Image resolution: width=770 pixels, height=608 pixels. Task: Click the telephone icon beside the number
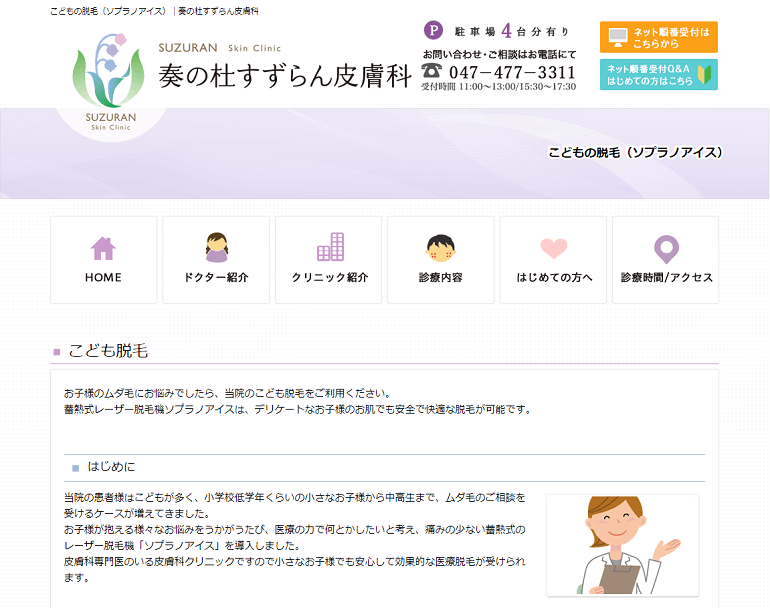tap(432, 71)
